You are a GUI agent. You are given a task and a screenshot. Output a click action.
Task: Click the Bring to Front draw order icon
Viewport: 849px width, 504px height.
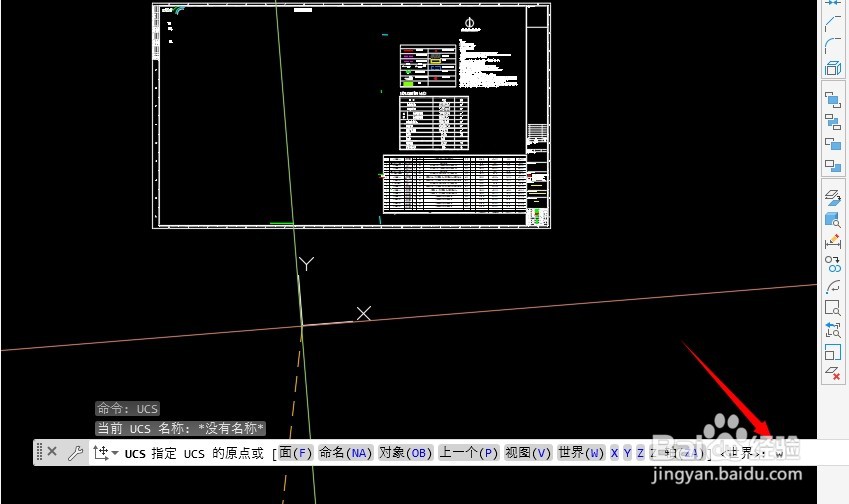833,100
